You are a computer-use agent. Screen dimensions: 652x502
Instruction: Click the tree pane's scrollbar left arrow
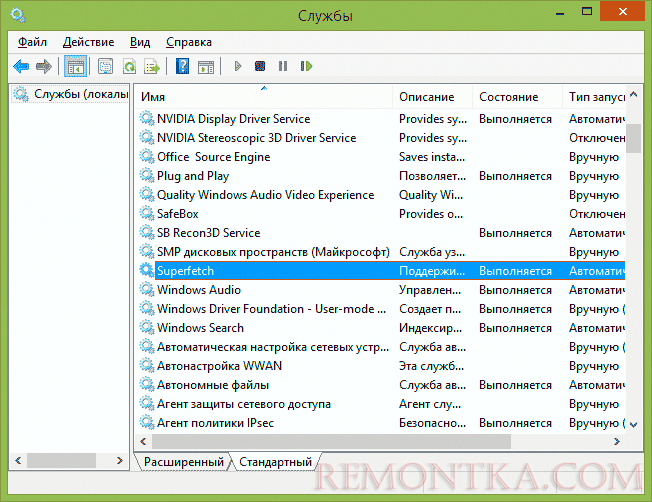click(x=18, y=460)
